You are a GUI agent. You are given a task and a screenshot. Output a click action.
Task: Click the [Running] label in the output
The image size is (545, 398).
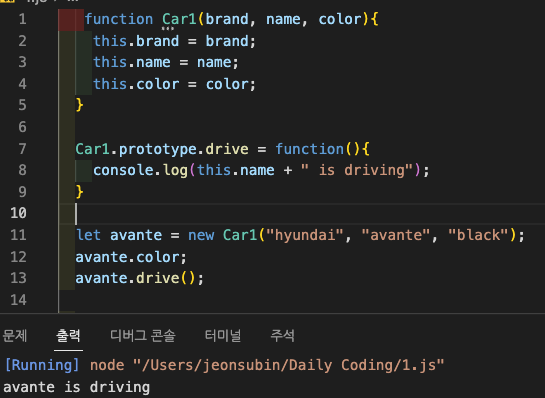42,365
